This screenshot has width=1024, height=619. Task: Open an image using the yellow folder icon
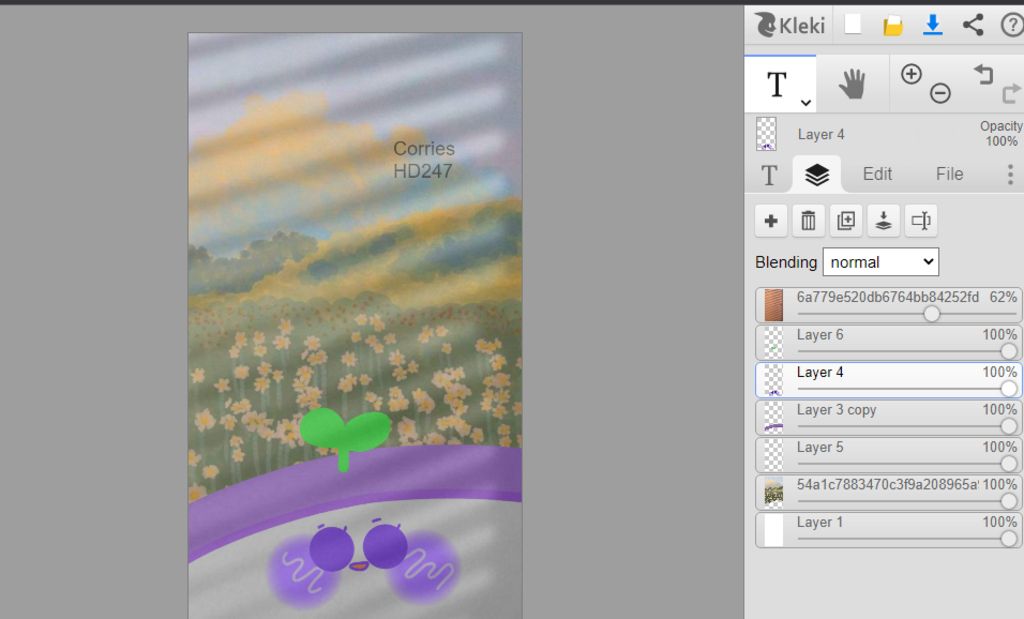pyautogui.click(x=893, y=25)
